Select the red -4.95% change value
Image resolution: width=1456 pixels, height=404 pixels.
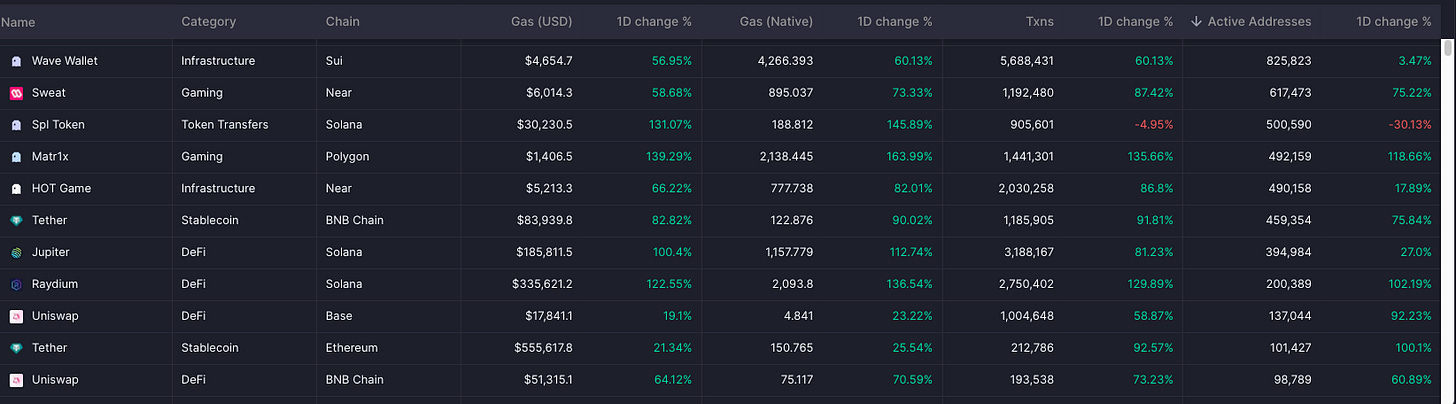point(1153,125)
